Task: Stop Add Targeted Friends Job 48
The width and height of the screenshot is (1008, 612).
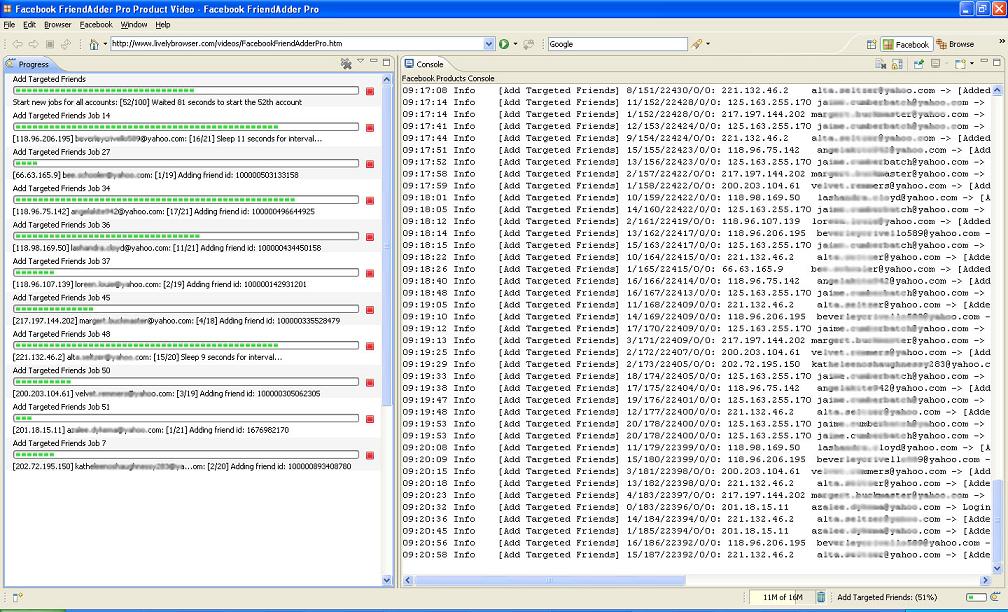Action: [370, 346]
